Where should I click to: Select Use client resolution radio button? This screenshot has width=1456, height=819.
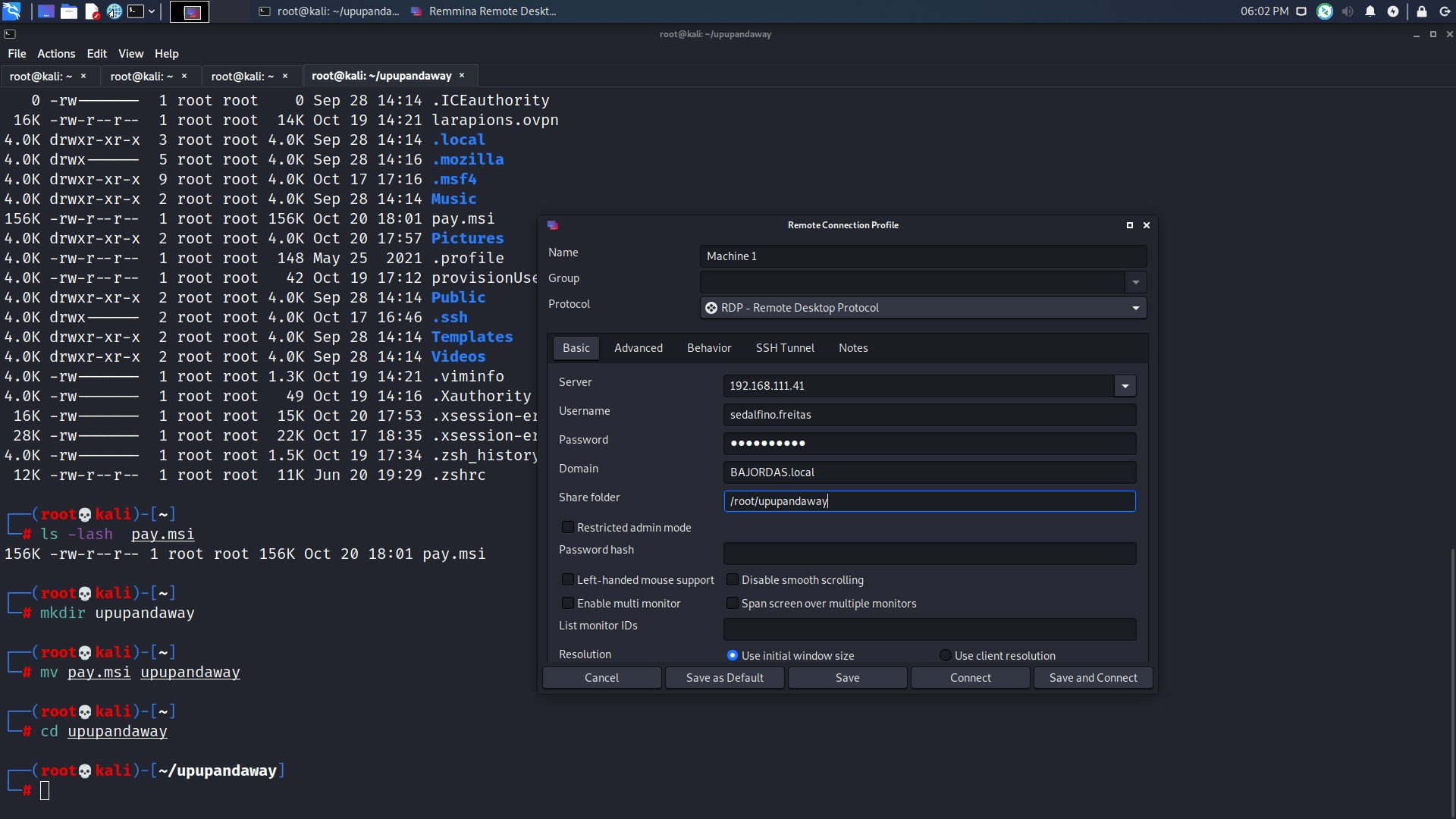point(944,655)
